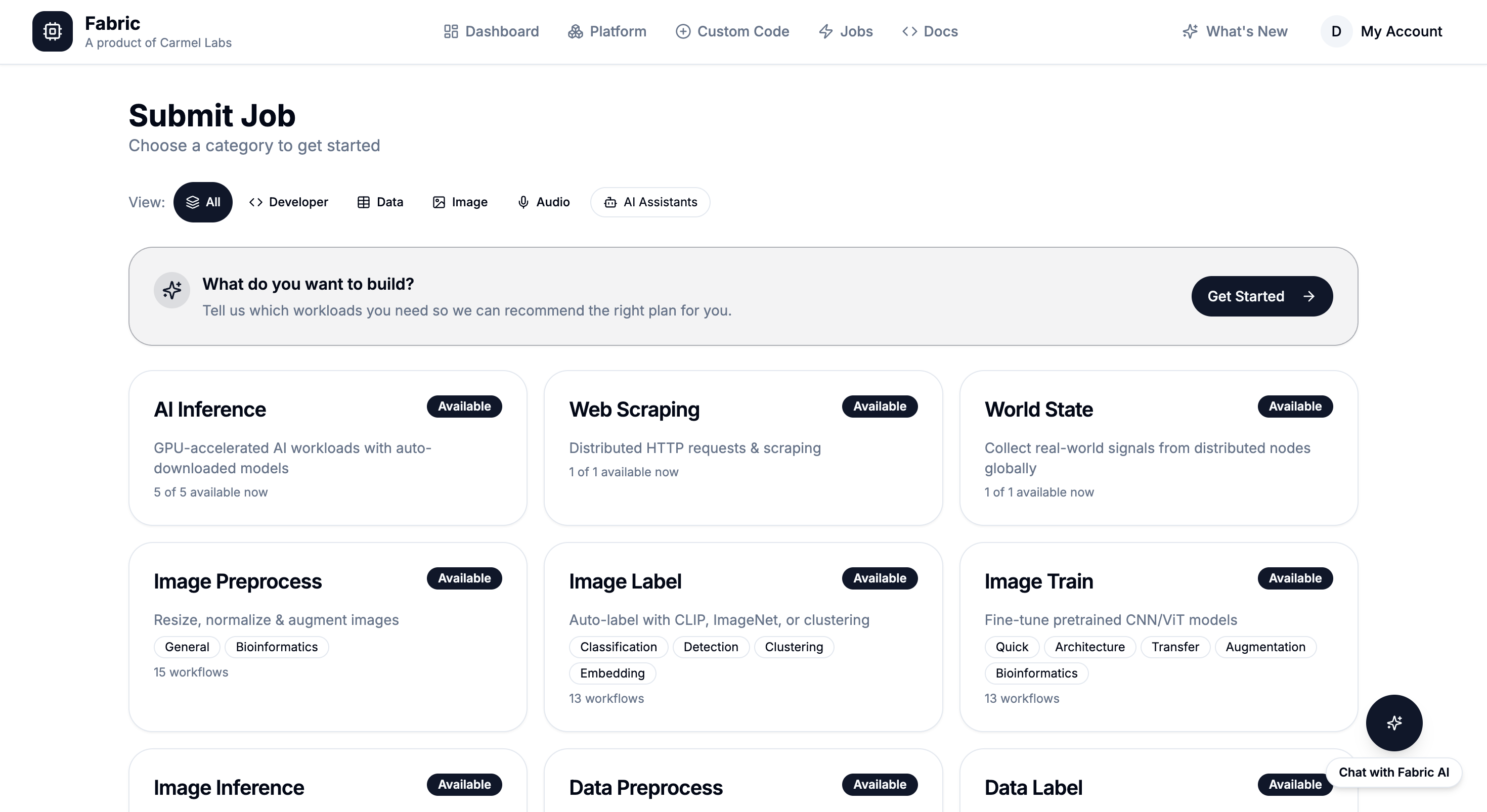Open the Web Scraping category card
Image resolution: width=1487 pixels, height=812 pixels.
click(743, 447)
